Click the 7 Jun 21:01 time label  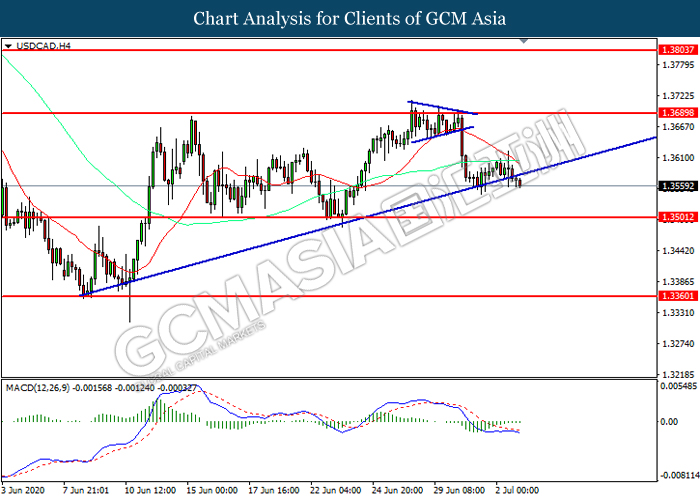pos(86,490)
